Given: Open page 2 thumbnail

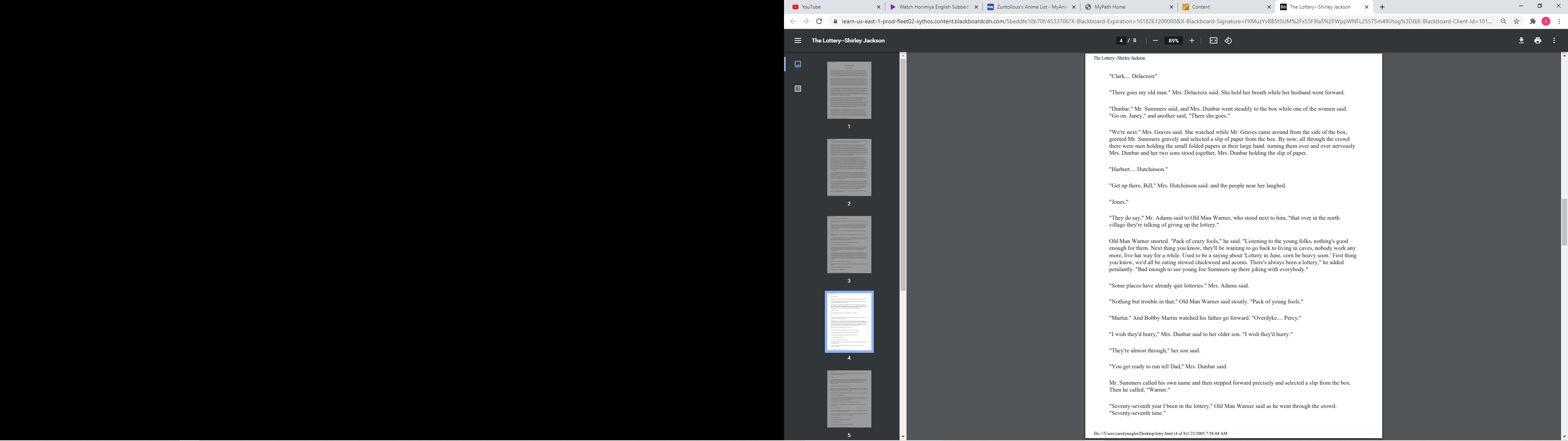Looking at the screenshot, I should coord(849,167).
